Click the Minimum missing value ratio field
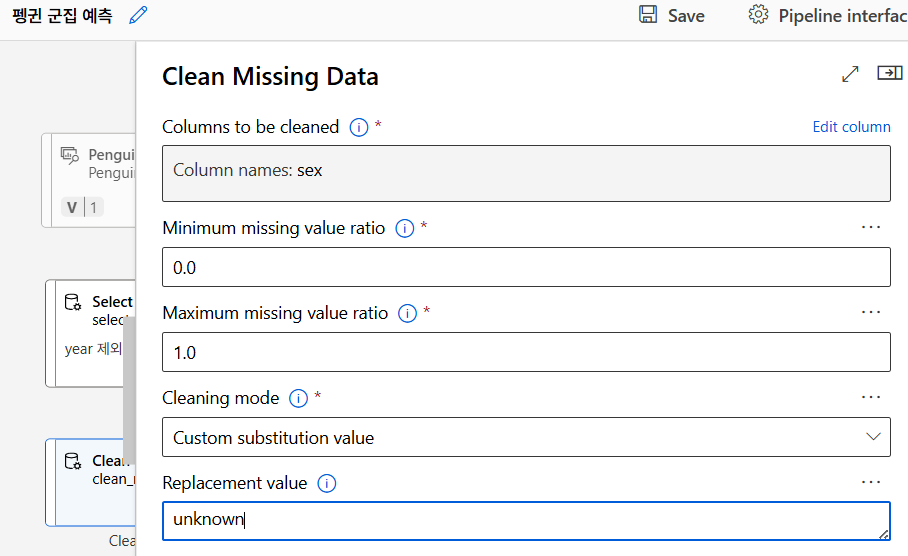Viewport: 908px width, 556px height. tap(526, 267)
